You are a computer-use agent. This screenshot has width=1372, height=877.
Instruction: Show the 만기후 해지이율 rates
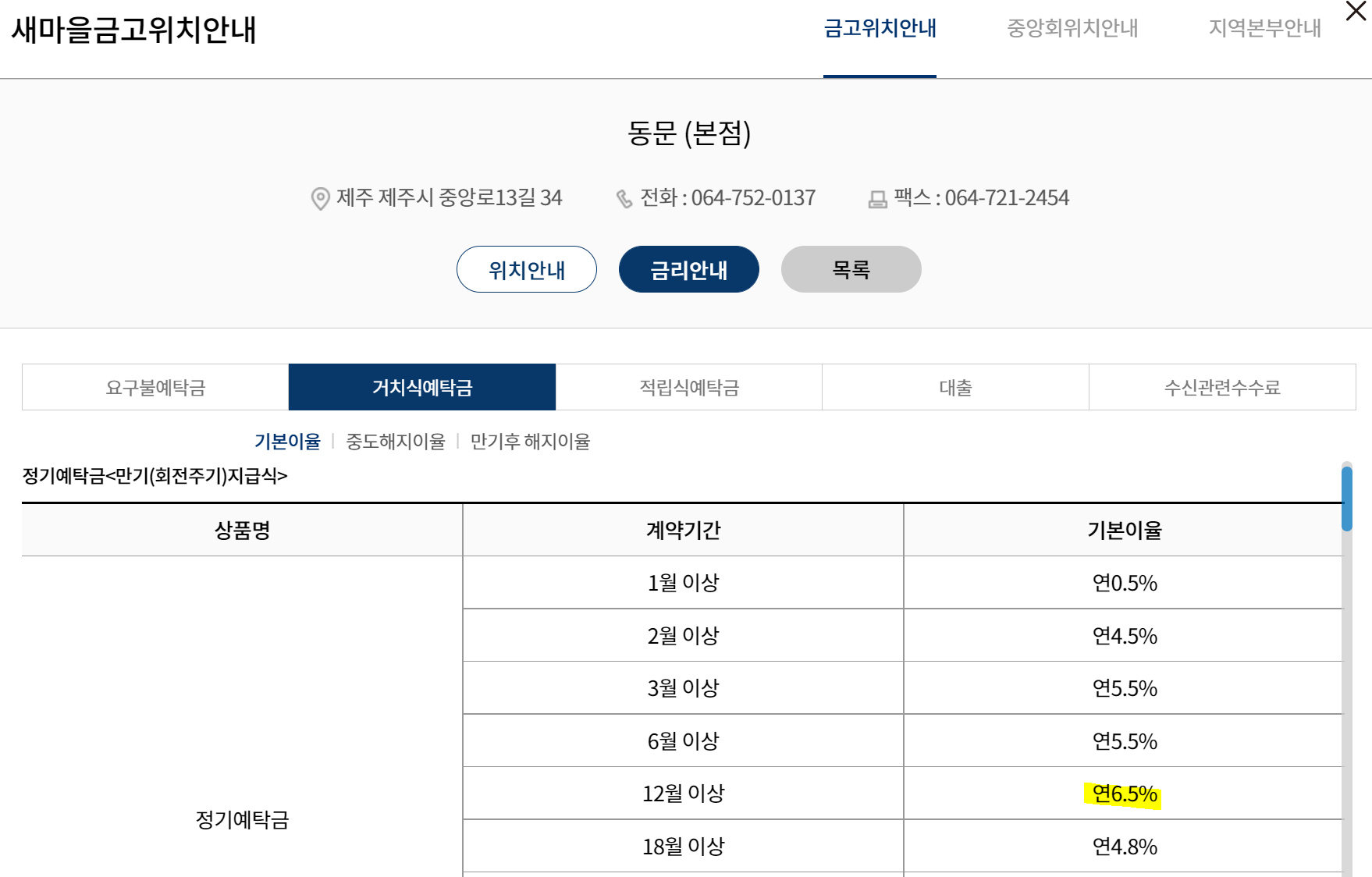click(x=530, y=442)
